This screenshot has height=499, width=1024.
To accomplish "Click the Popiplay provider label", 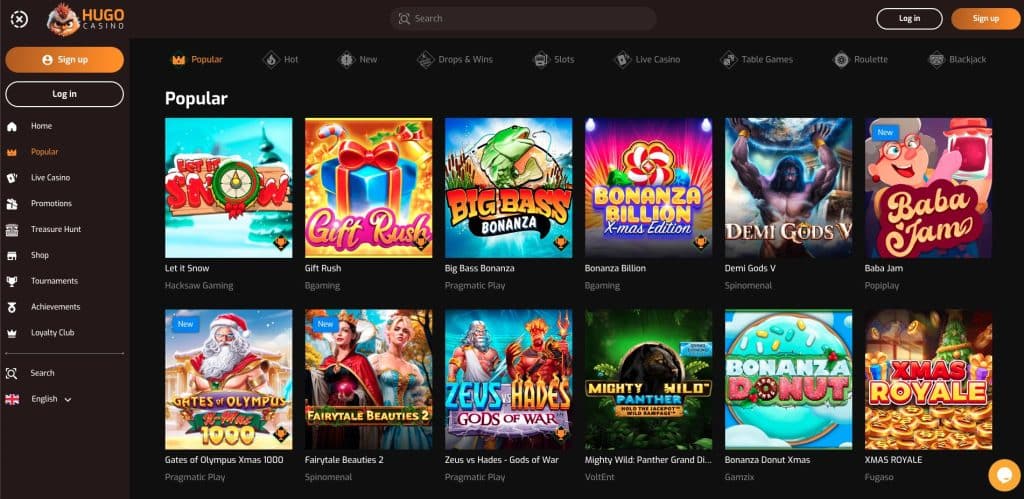I will click(882, 286).
